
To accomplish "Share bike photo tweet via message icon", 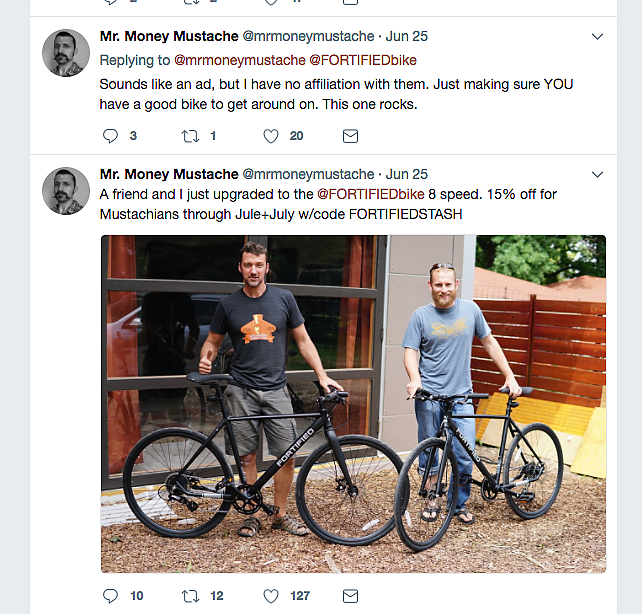I will 350,595.
